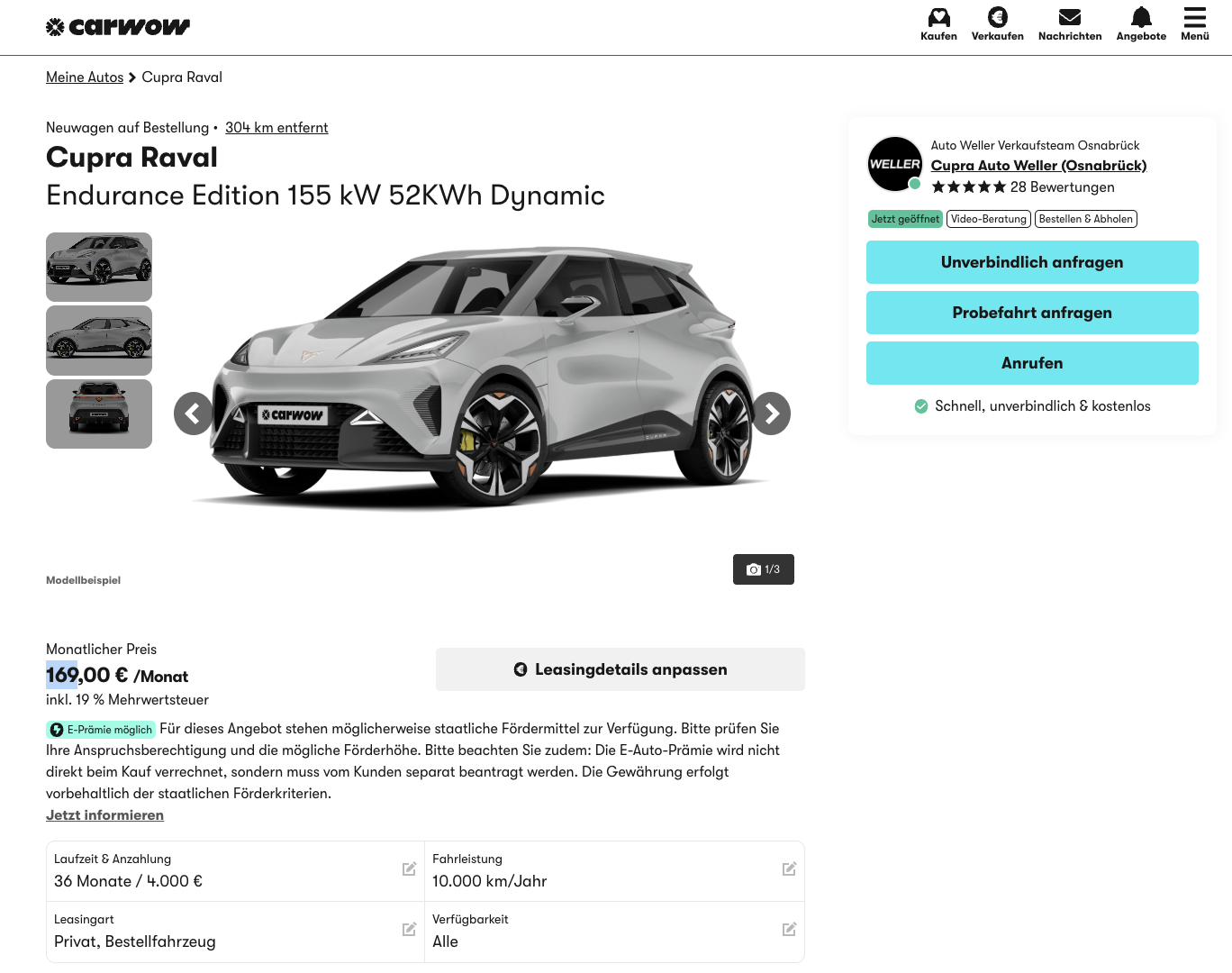The height and width of the screenshot is (973, 1232).
Task: Select the side view car thumbnail
Action: 99,341
